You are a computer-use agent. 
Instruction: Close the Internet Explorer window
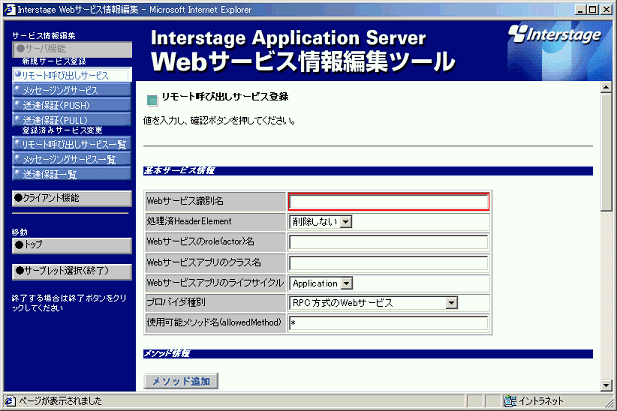pos(606,9)
